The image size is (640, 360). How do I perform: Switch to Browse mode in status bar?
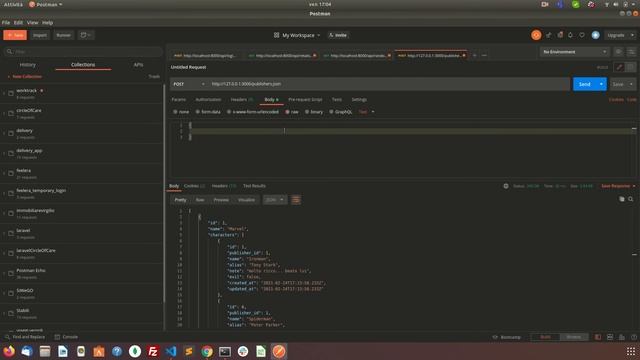pos(573,337)
